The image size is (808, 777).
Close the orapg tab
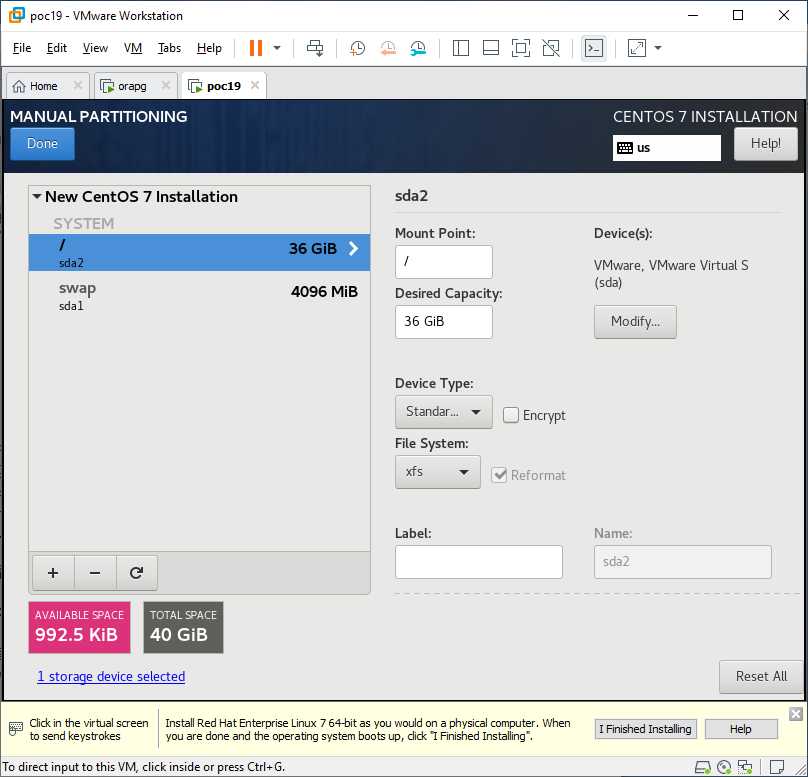click(x=166, y=85)
